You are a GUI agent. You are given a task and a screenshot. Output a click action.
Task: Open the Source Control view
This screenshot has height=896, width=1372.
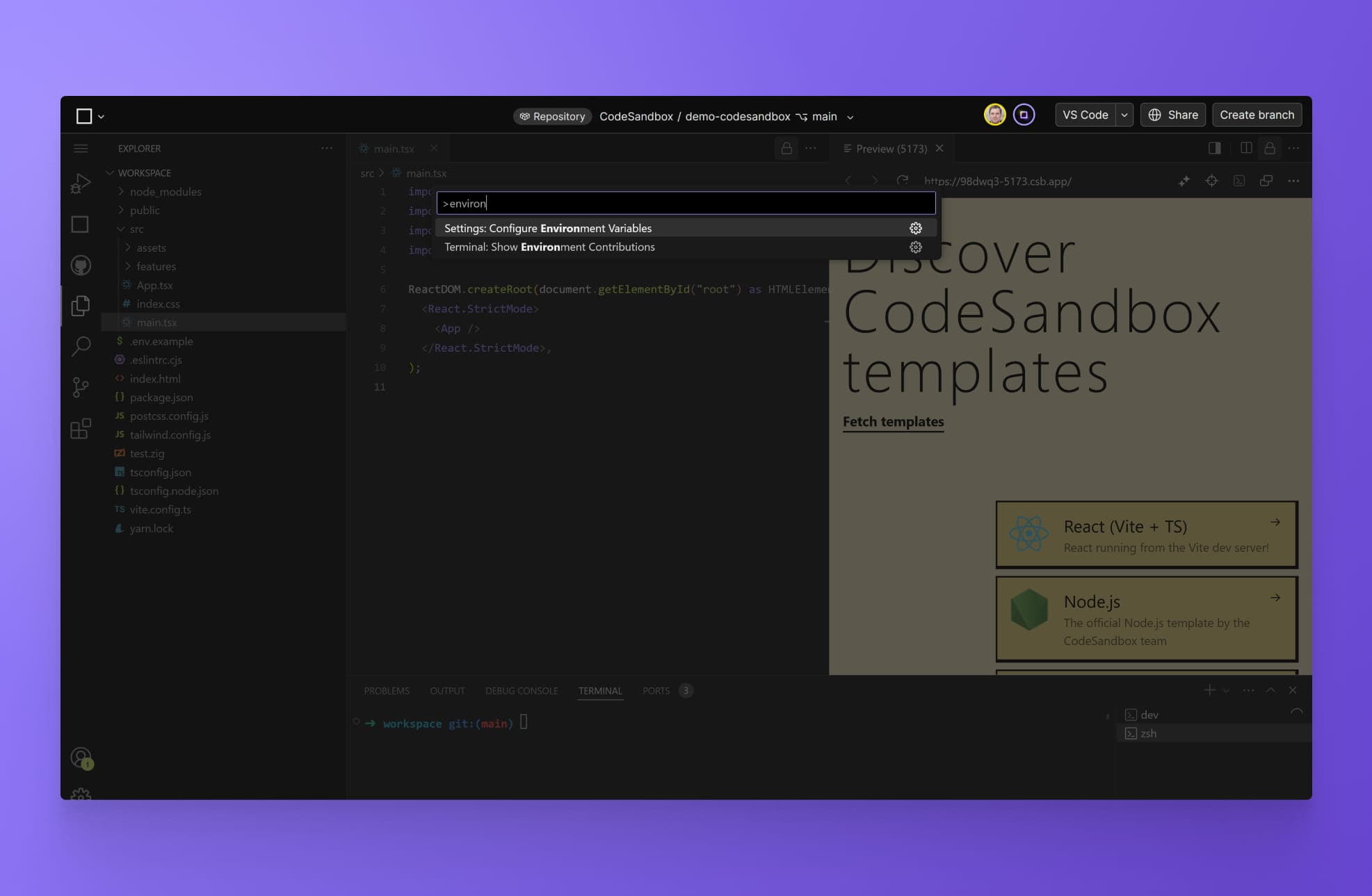point(81,387)
